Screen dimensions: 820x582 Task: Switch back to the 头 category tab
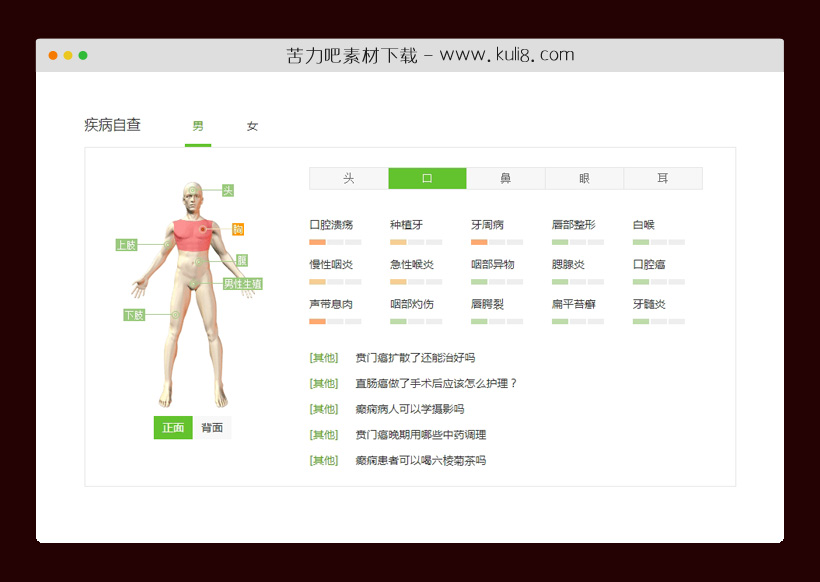[x=349, y=178]
